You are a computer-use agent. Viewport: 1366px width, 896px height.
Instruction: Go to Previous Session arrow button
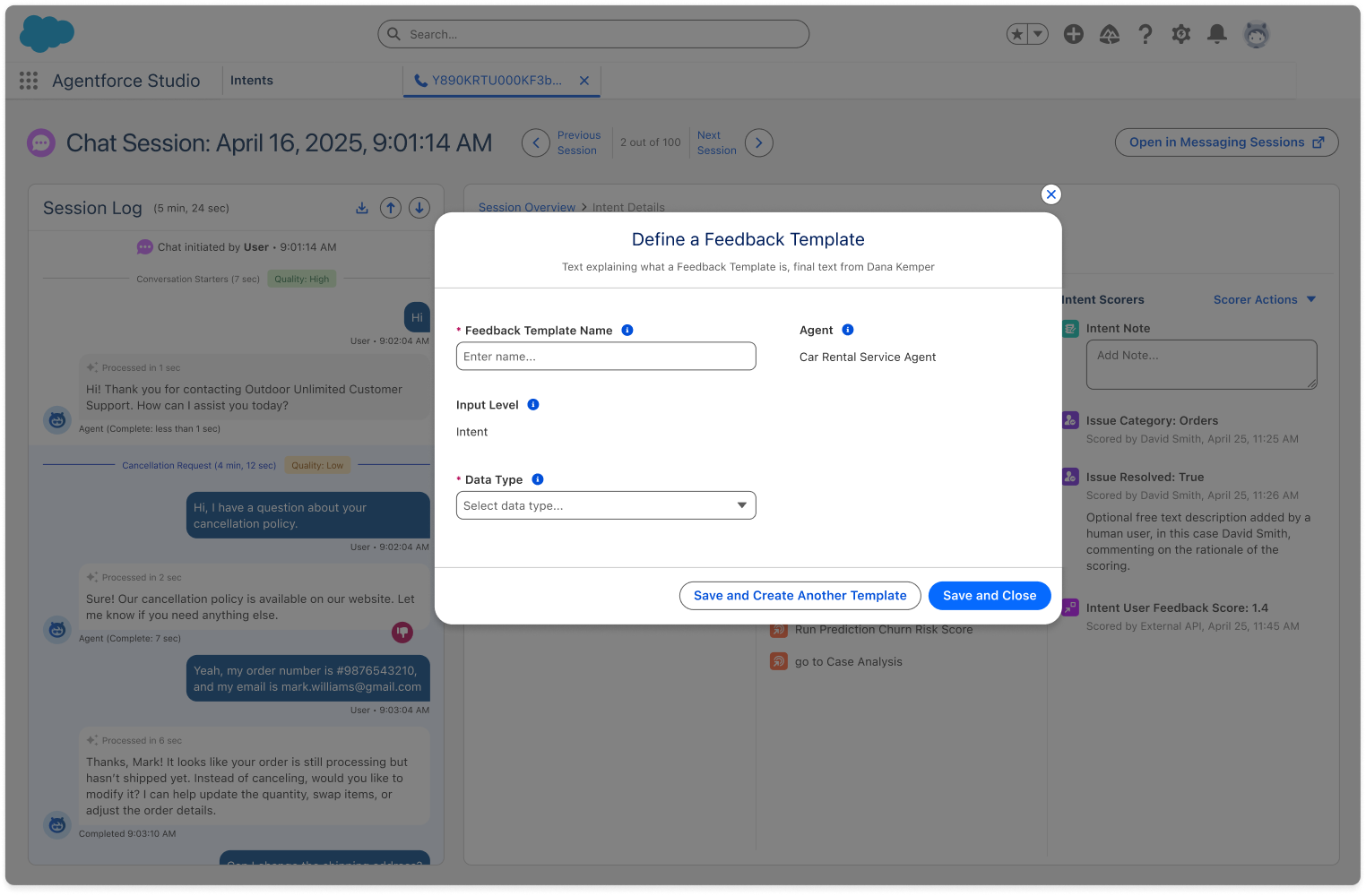coord(536,142)
